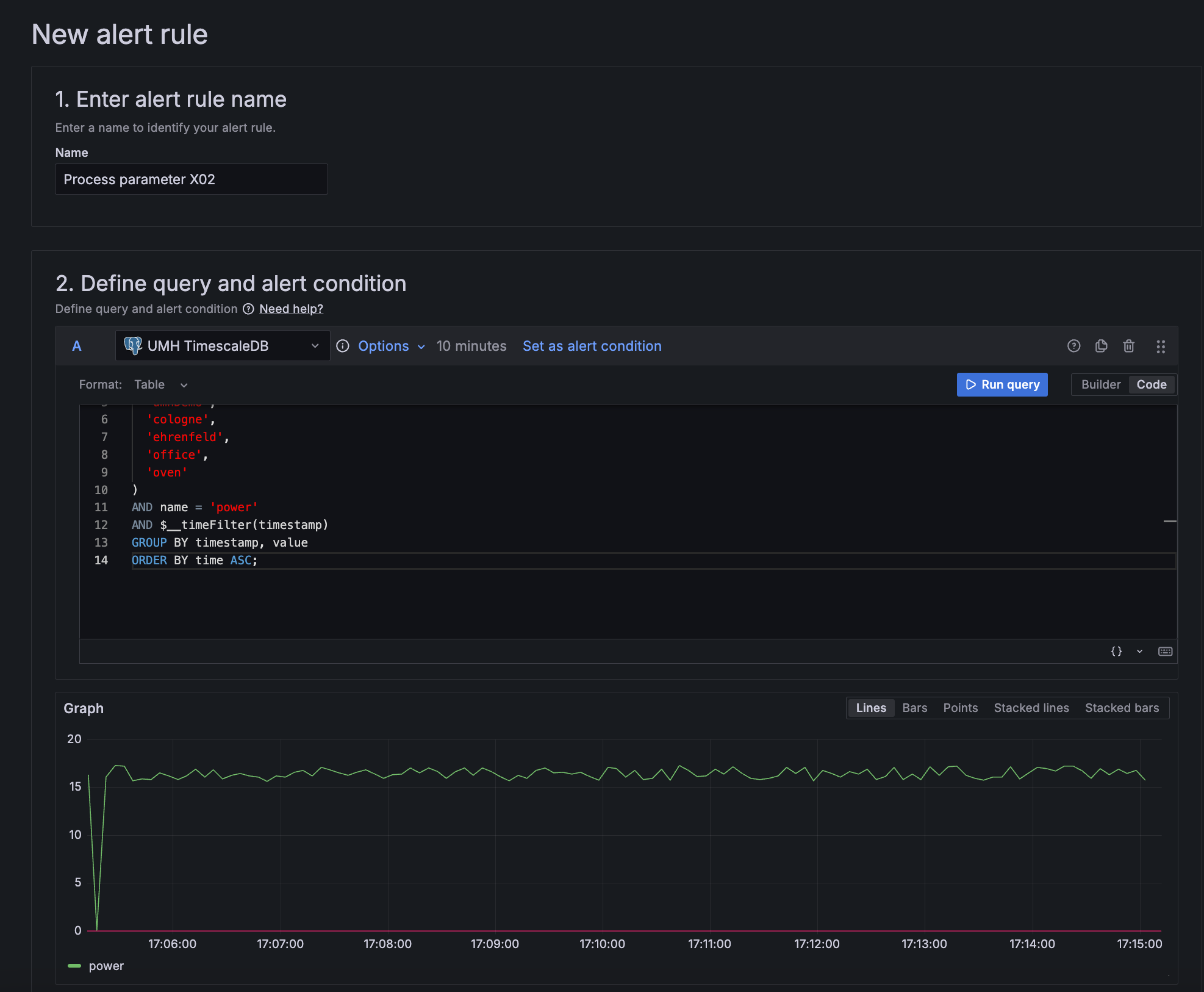Click the help circle beside description

point(248,309)
